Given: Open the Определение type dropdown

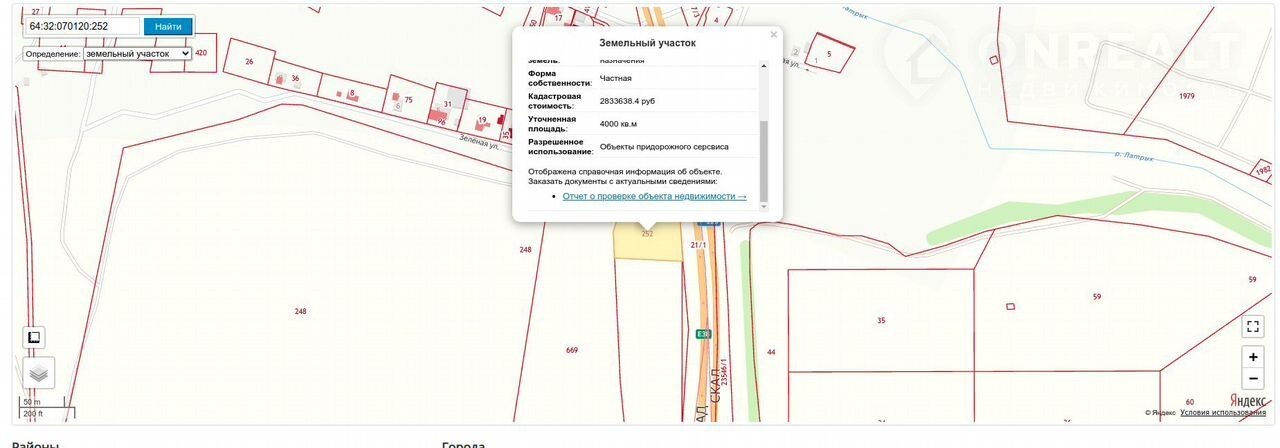Looking at the screenshot, I should 137,53.
